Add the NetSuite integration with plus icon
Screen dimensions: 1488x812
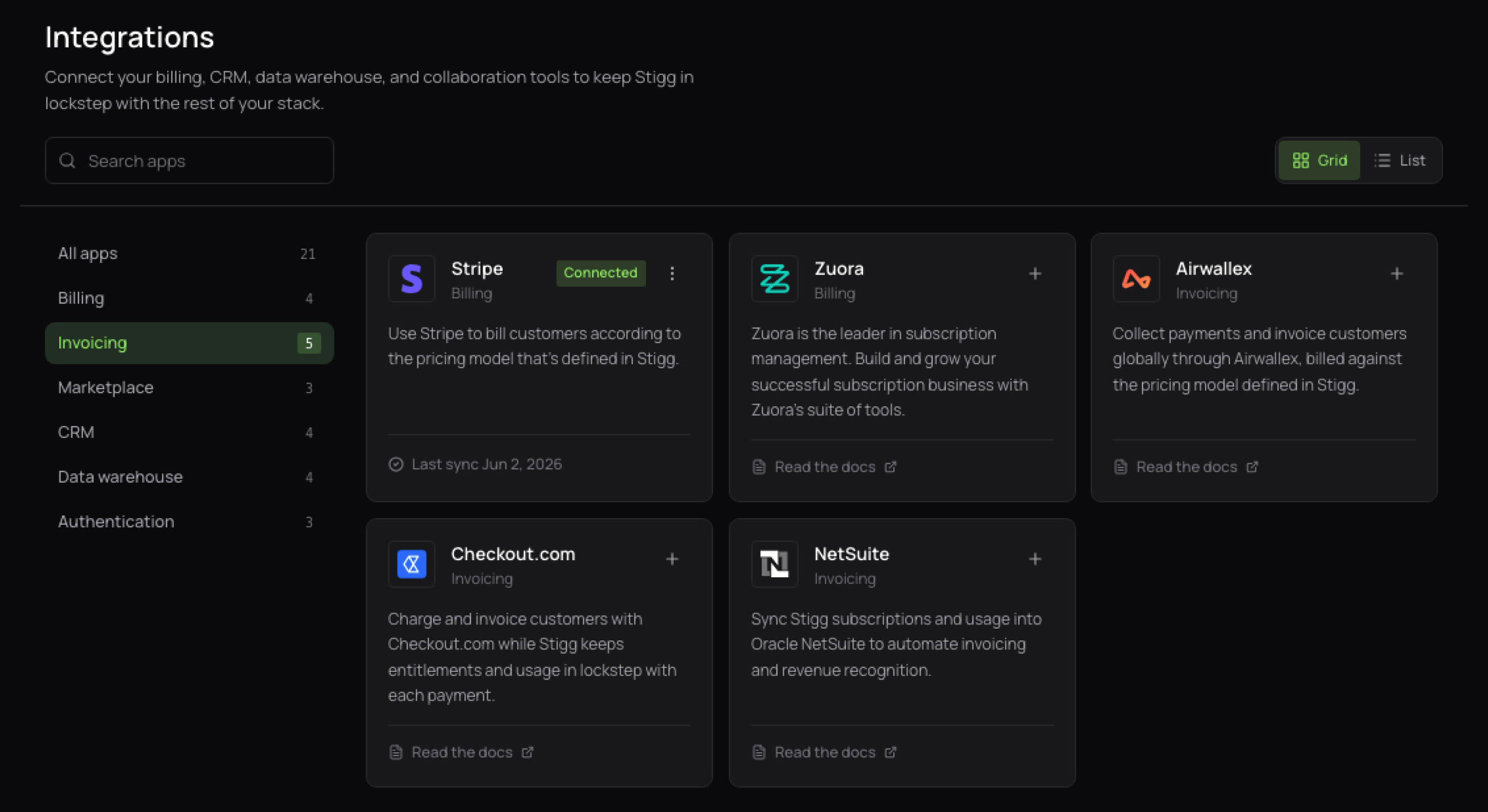1035,558
